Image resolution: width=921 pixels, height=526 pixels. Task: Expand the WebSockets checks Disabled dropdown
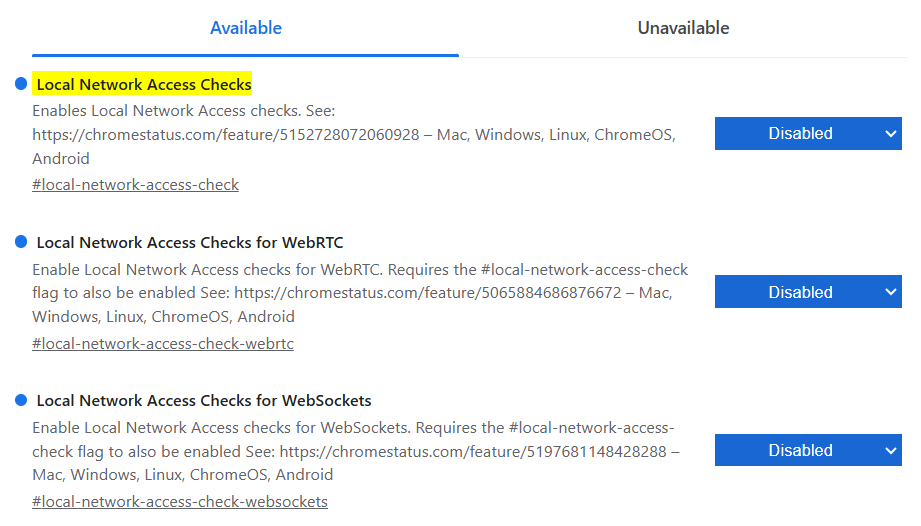808,450
